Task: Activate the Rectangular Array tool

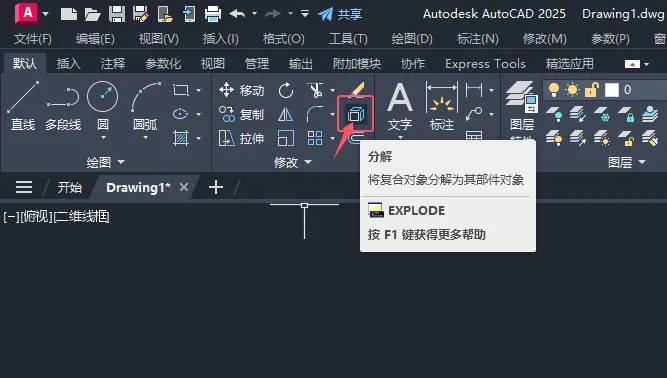Action: coord(315,138)
